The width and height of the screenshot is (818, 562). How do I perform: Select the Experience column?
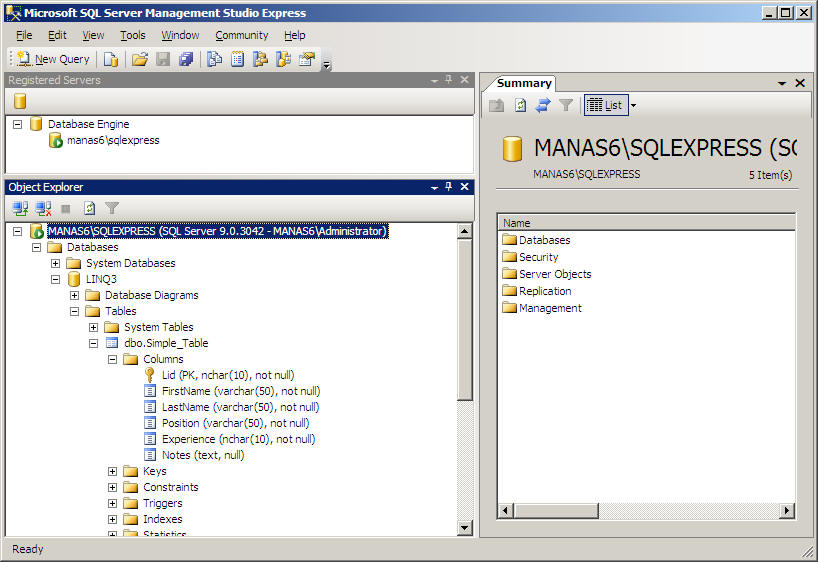point(238,439)
